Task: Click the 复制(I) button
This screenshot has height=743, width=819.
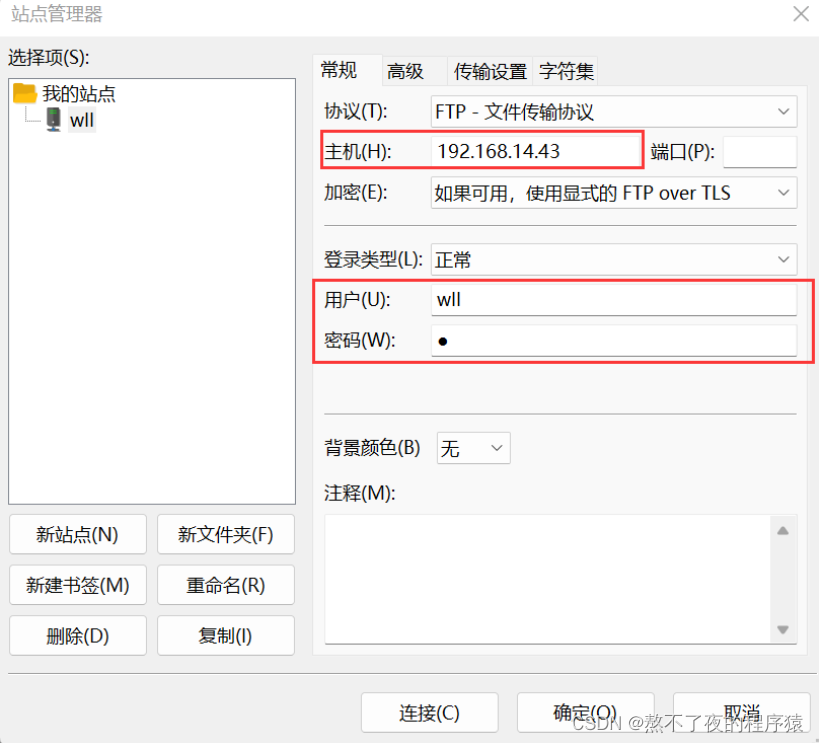Action: click(x=226, y=635)
